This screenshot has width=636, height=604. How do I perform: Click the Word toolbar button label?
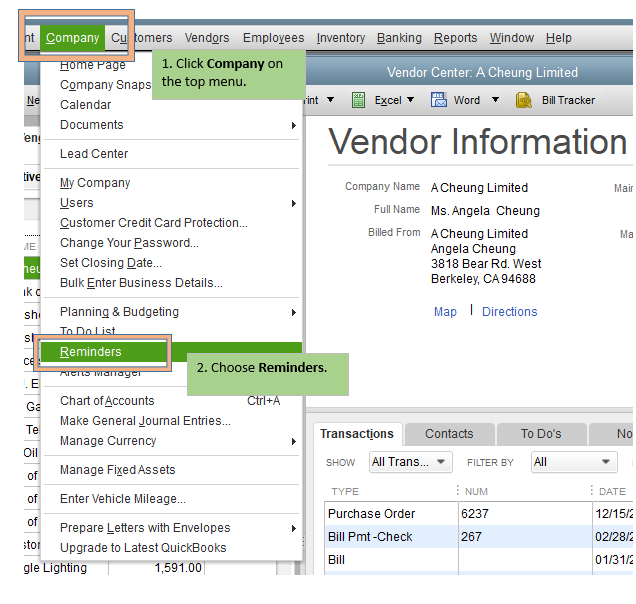click(x=467, y=100)
